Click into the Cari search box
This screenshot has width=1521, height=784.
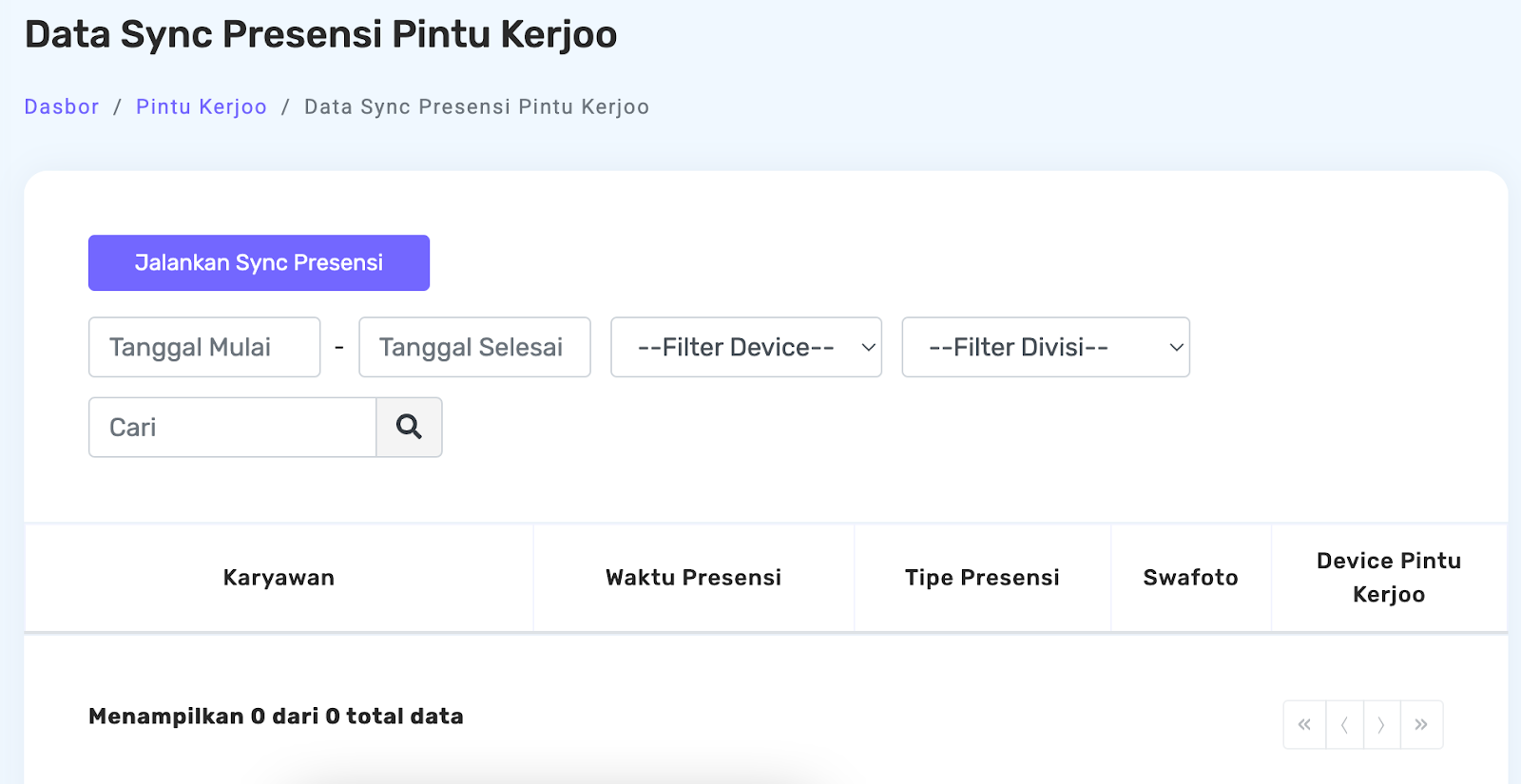pos(232,427)
